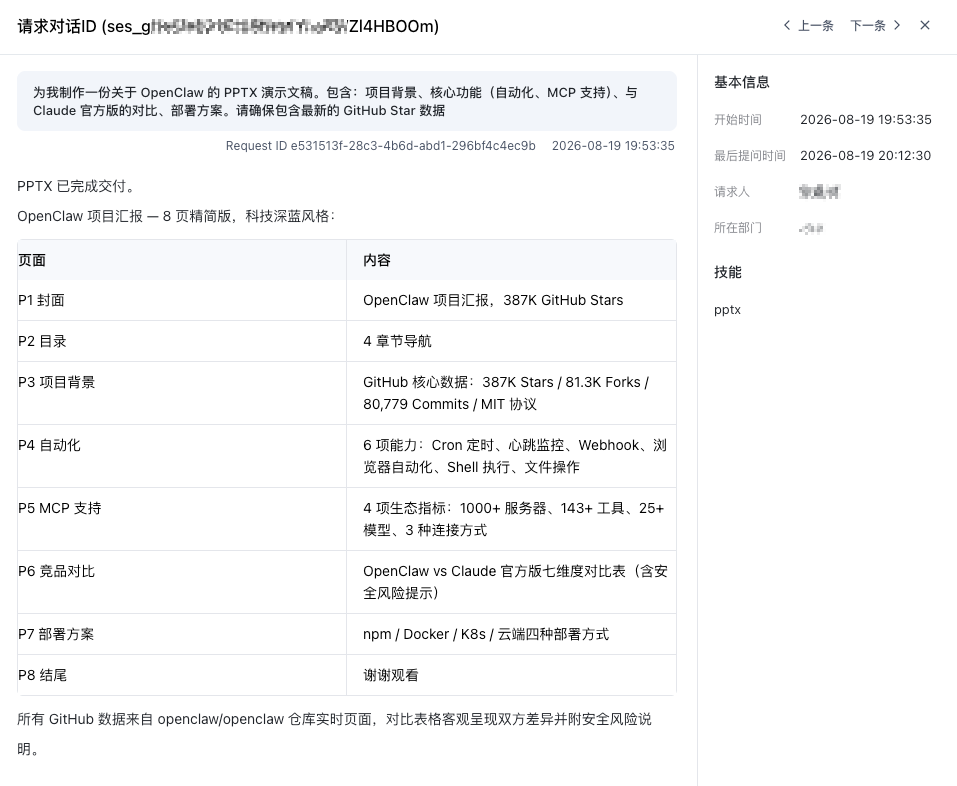This screenshot has height=786, width=957.
Task: Click start time value 19:53:35 in sidebar
Action: click(865, 120)
